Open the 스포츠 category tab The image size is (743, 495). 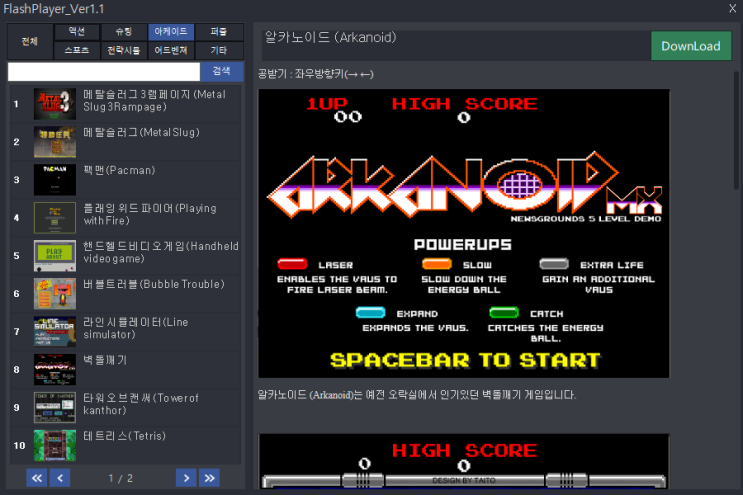pos(77,50)
